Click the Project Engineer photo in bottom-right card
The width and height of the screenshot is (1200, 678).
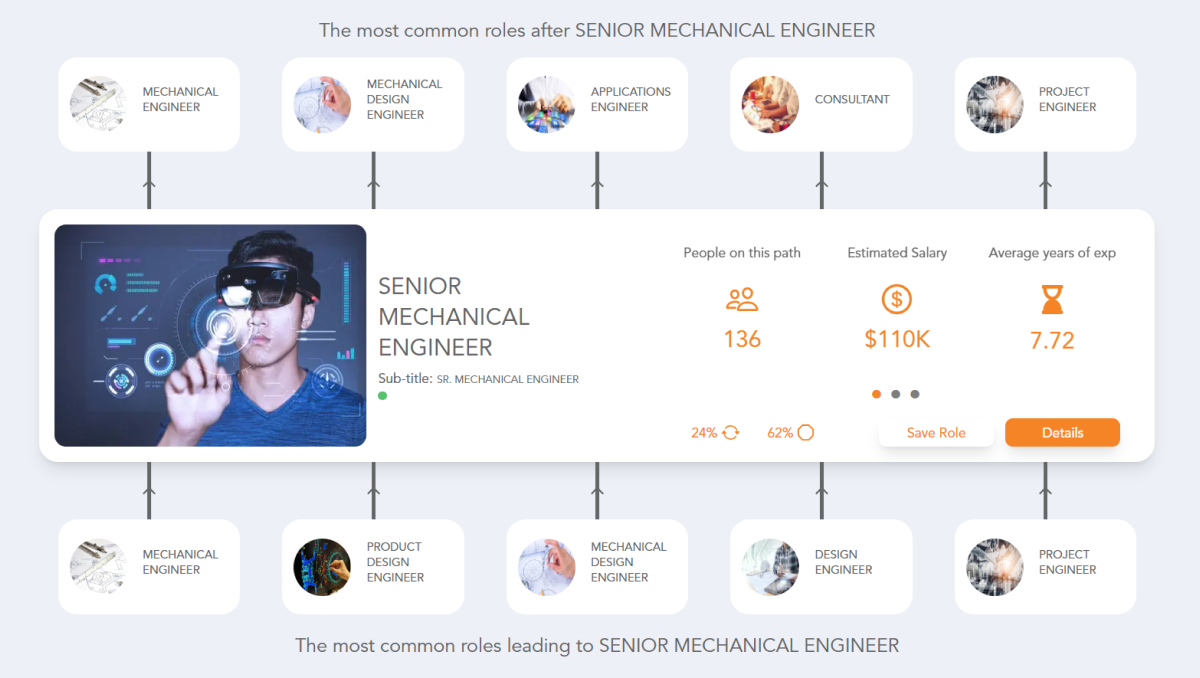(x=994, y=566)
